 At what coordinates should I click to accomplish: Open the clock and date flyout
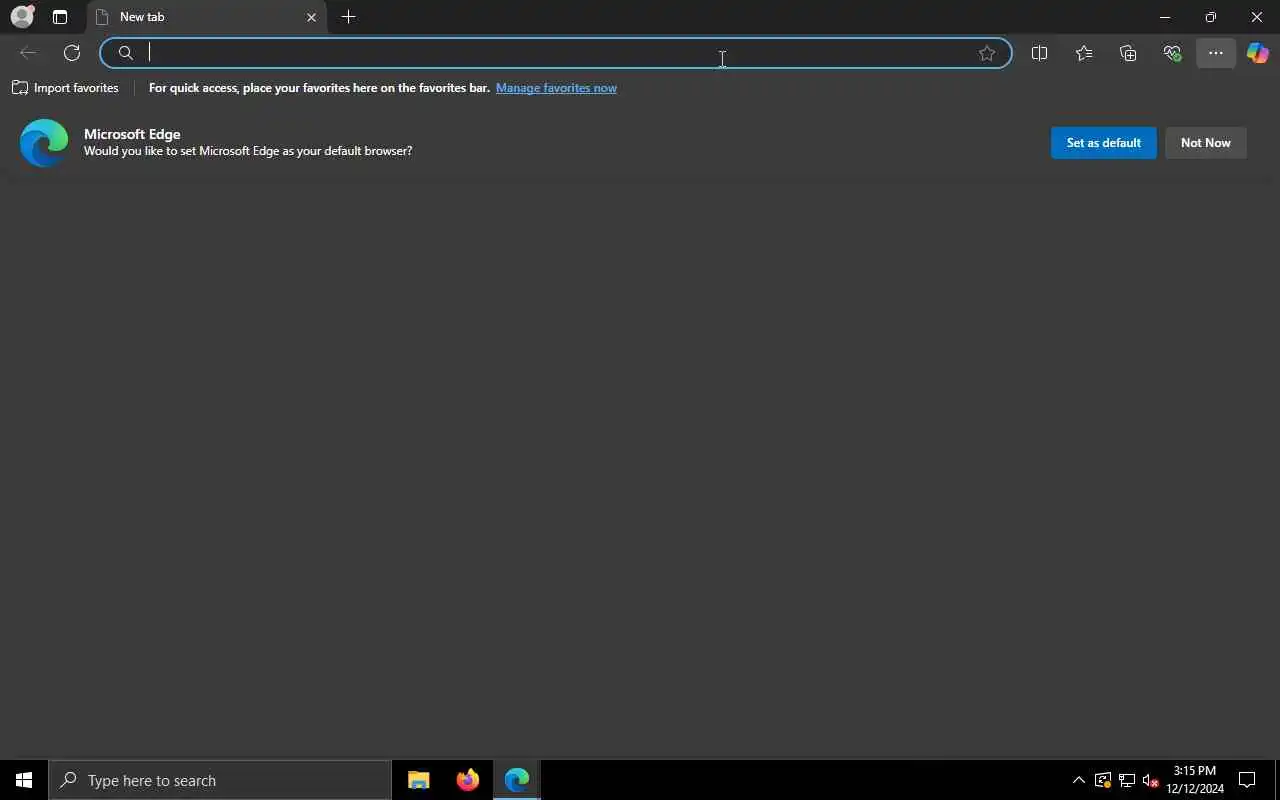pyautogui.click(x=1195, y=780)
